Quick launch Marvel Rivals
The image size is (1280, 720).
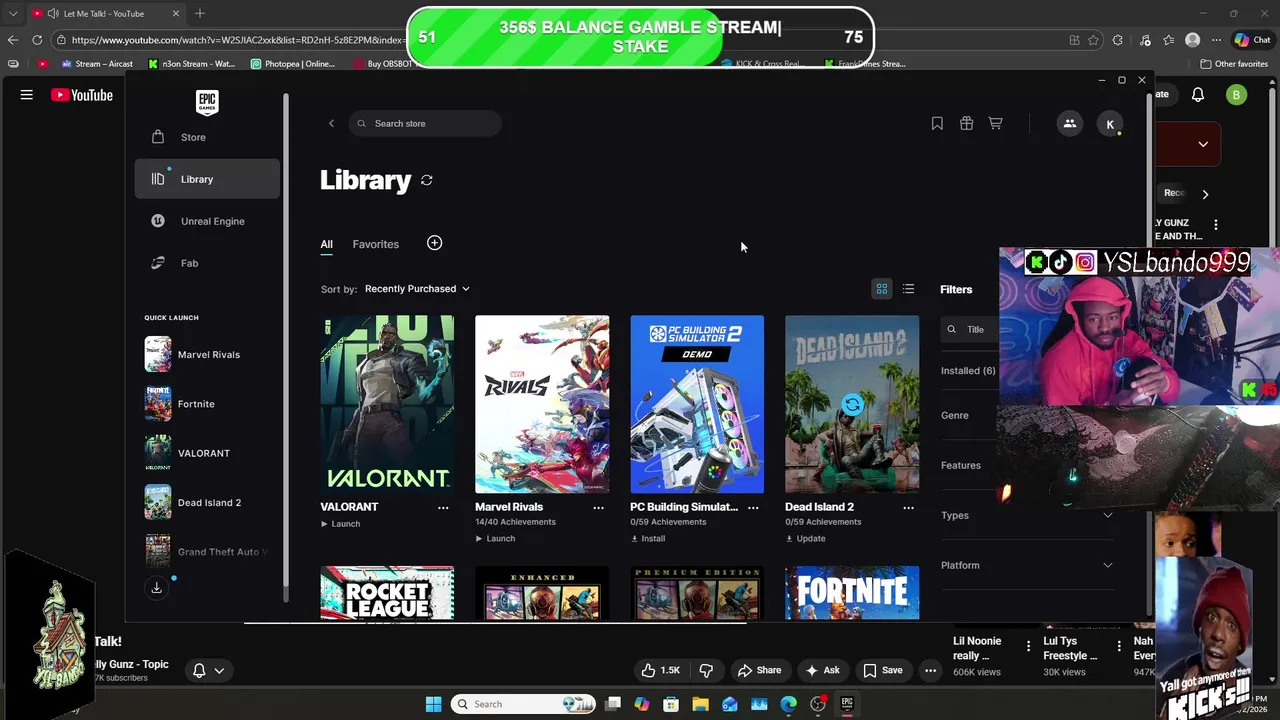coord(207,354)
